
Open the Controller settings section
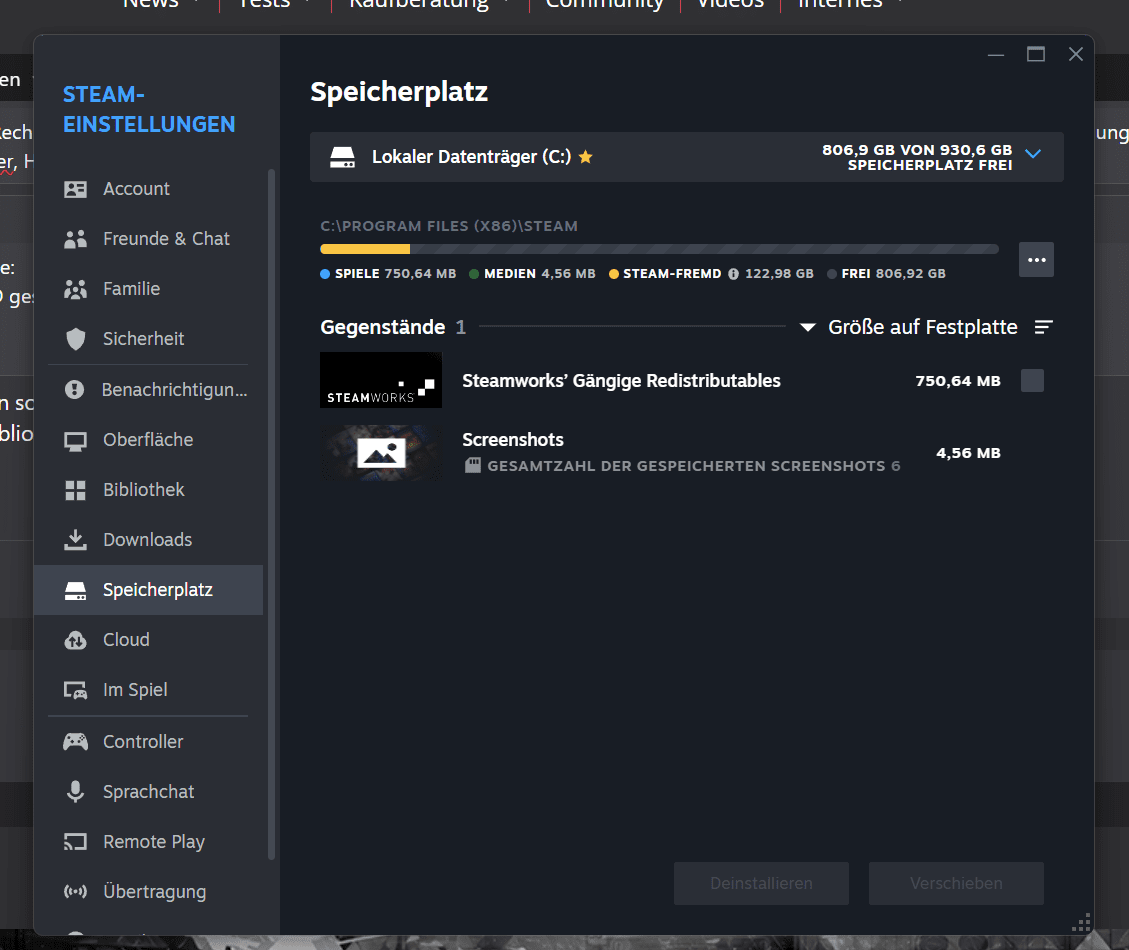pos(148,742)
